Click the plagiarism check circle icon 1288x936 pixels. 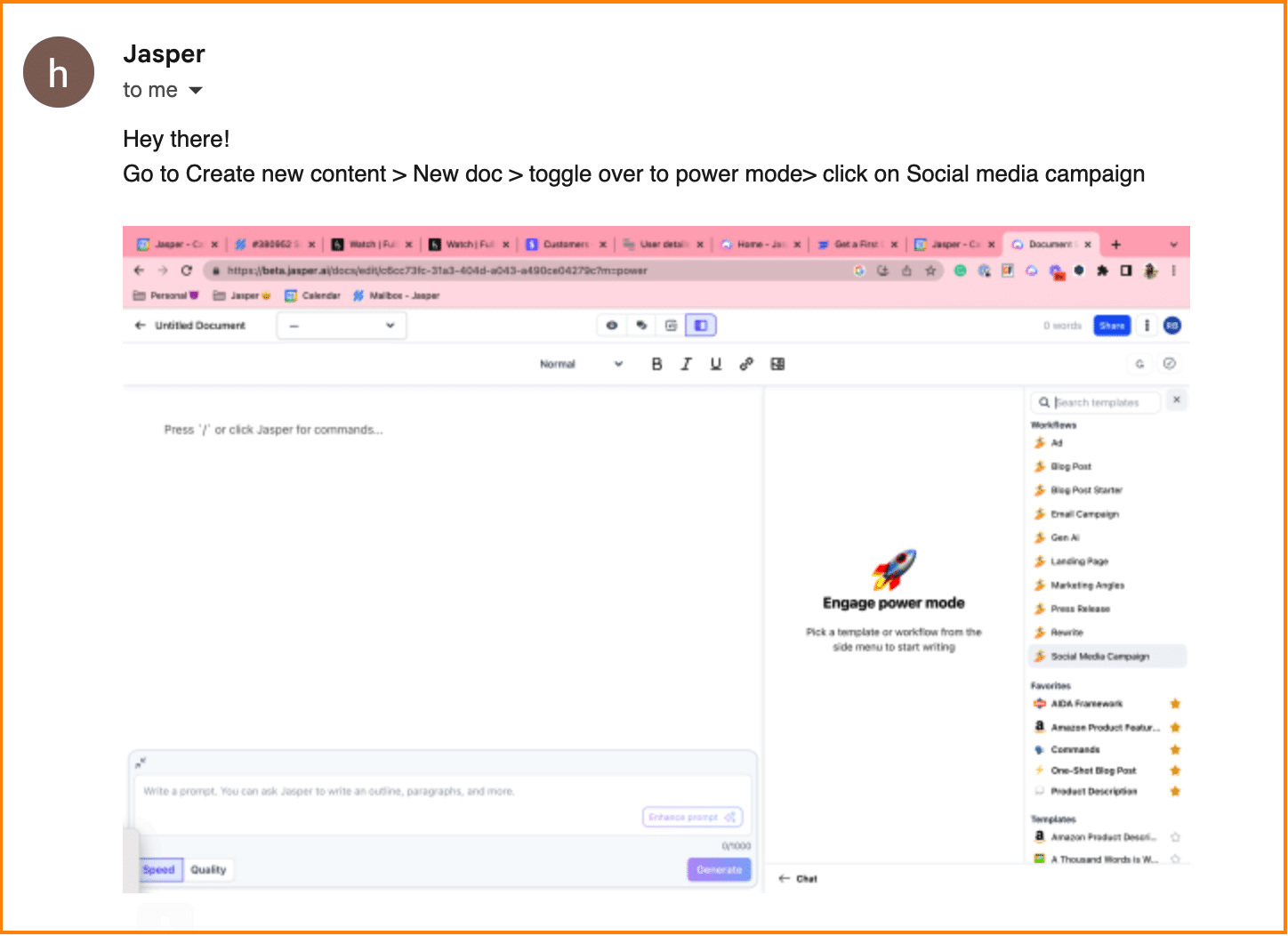point(1170,364)
